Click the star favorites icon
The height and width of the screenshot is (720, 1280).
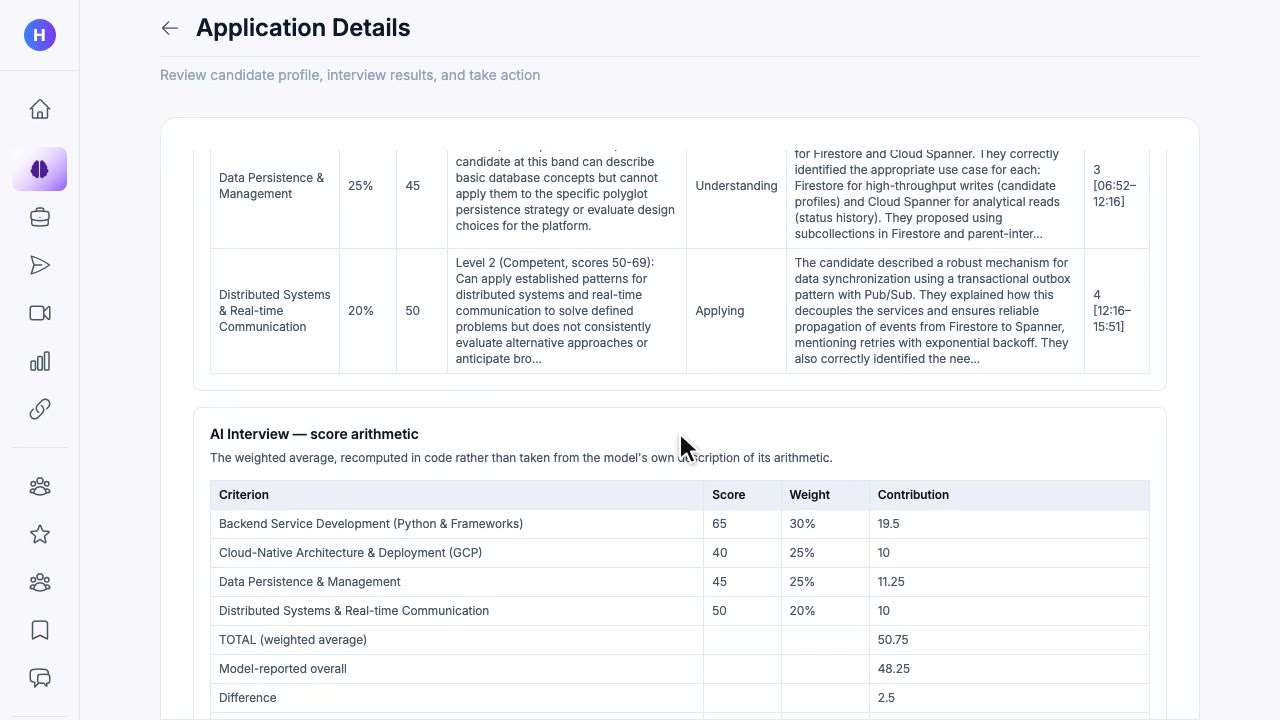(40, 535)
